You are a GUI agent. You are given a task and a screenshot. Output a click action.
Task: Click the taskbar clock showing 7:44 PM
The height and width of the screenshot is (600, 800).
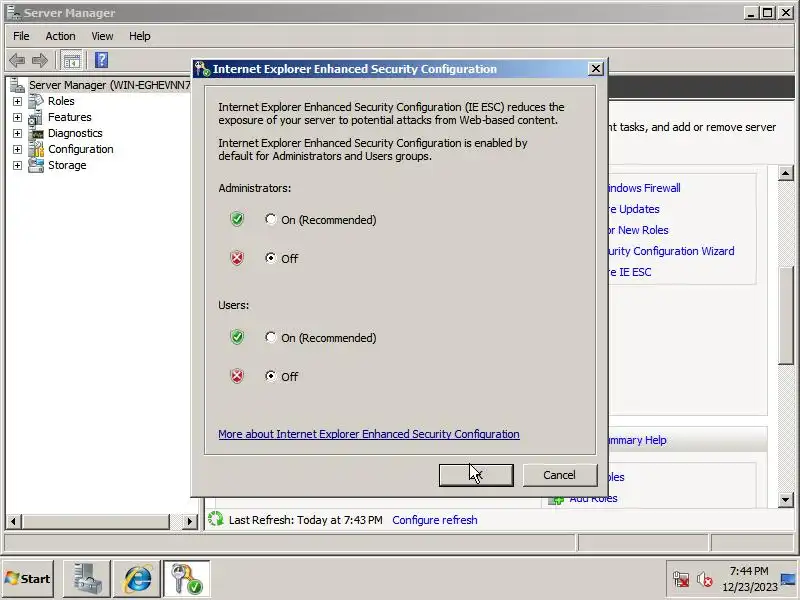click(749, 571)
